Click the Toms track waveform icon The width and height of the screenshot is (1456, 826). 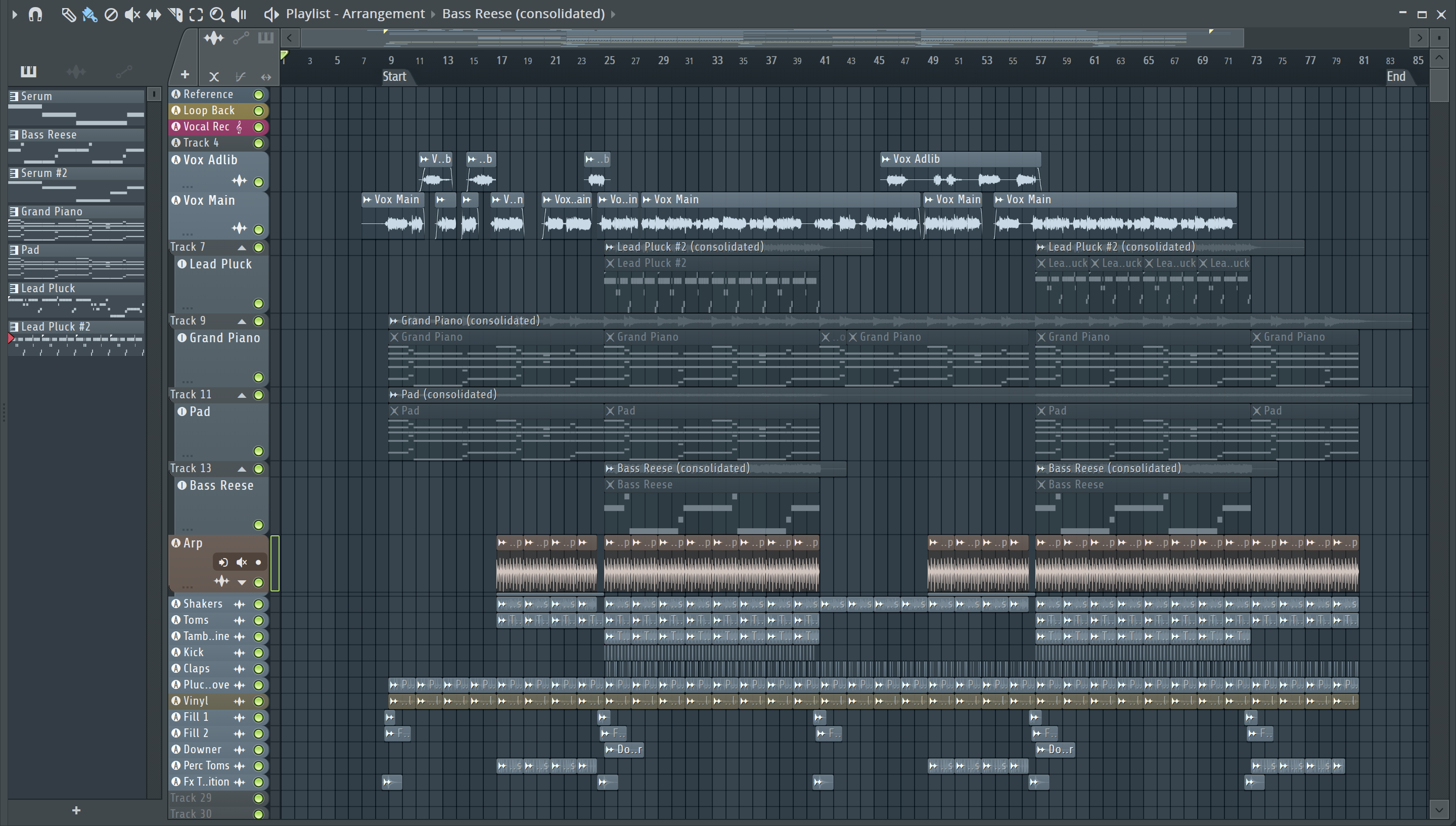coord(240,621)
